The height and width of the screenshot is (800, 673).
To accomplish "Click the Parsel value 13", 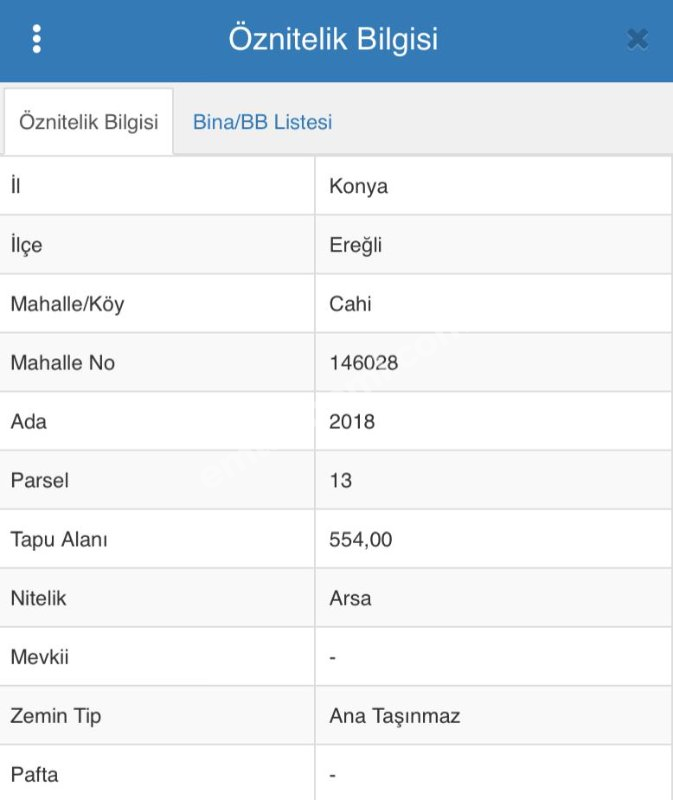I will click(340, 481).
